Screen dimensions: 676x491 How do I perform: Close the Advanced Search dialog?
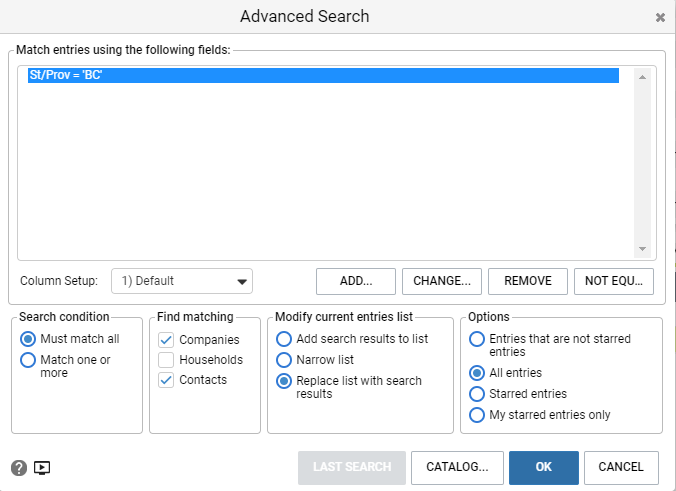(660, 17)
